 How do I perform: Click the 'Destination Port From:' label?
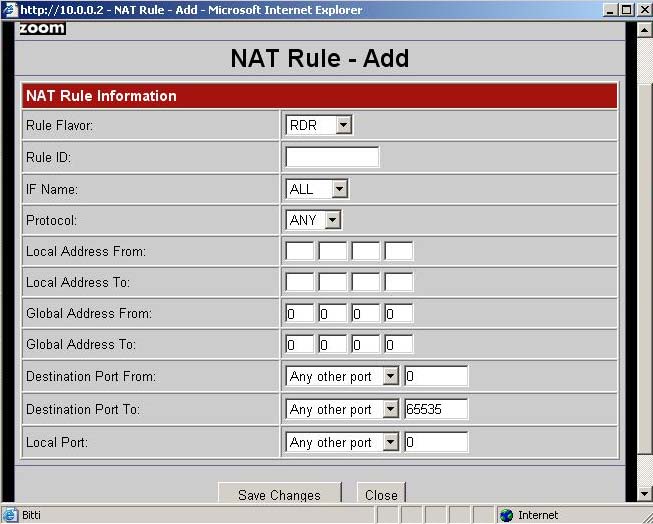pos(91,377)
